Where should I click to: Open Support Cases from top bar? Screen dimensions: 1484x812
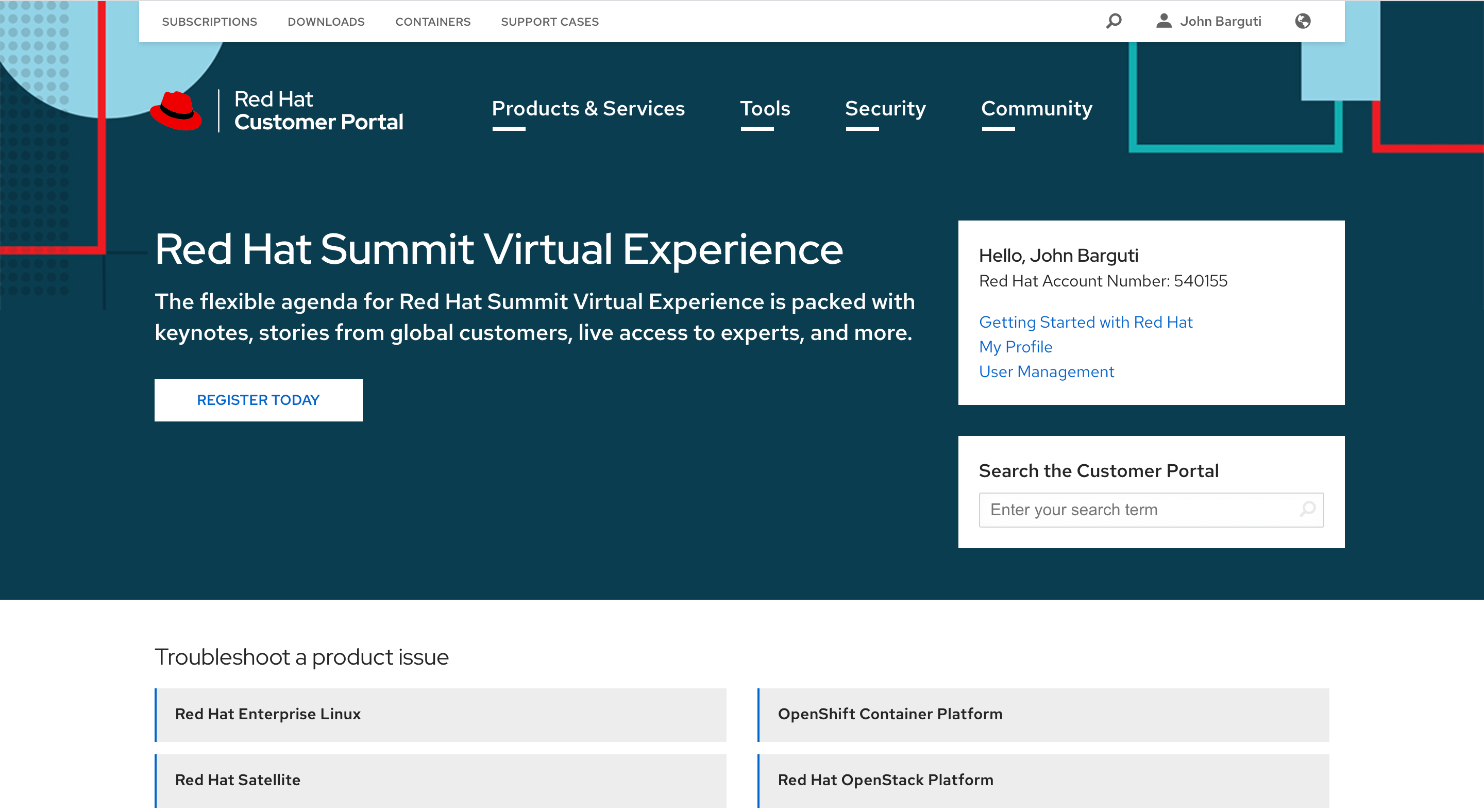coord(550,22)
